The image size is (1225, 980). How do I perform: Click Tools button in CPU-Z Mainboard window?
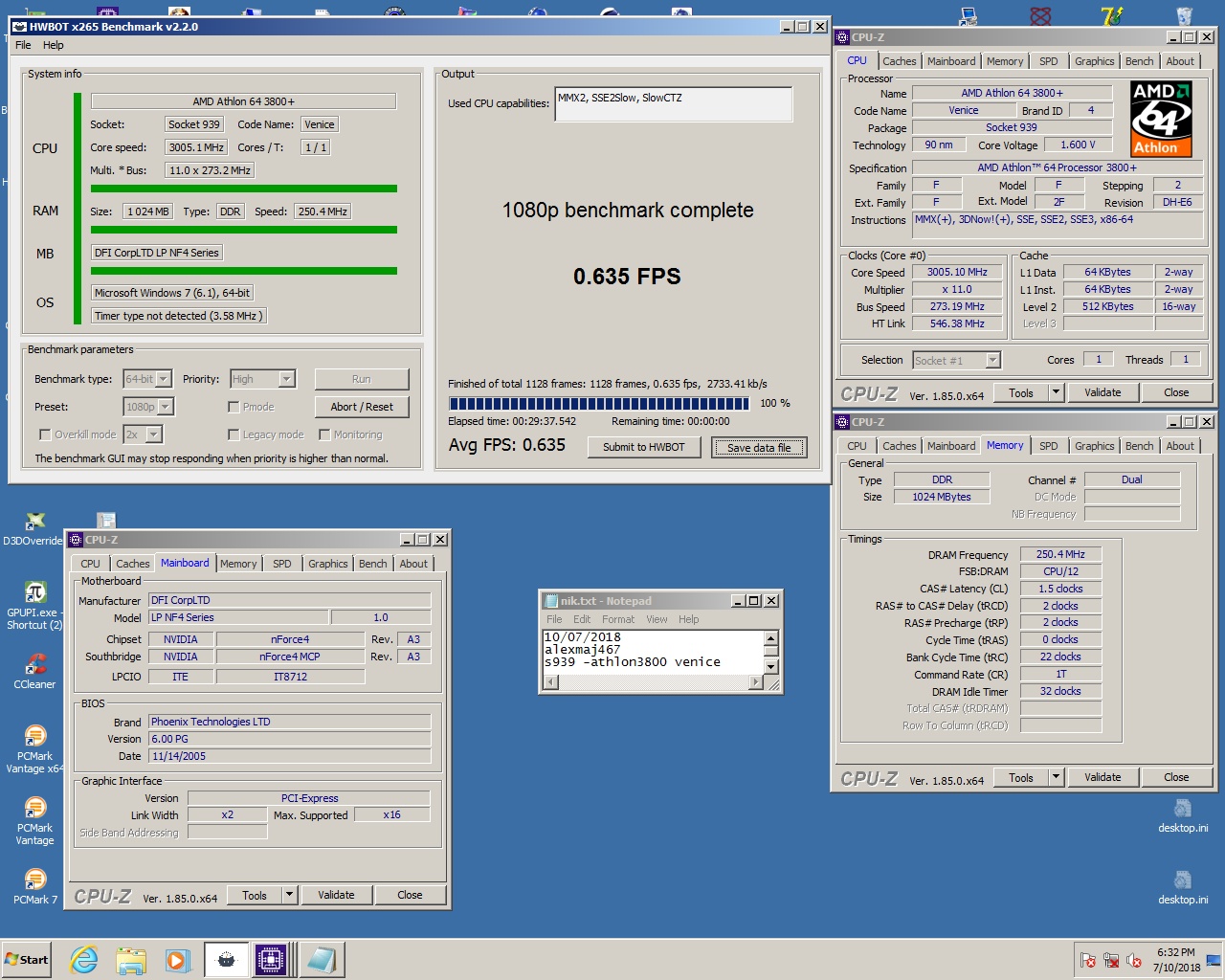coord(255,895)
